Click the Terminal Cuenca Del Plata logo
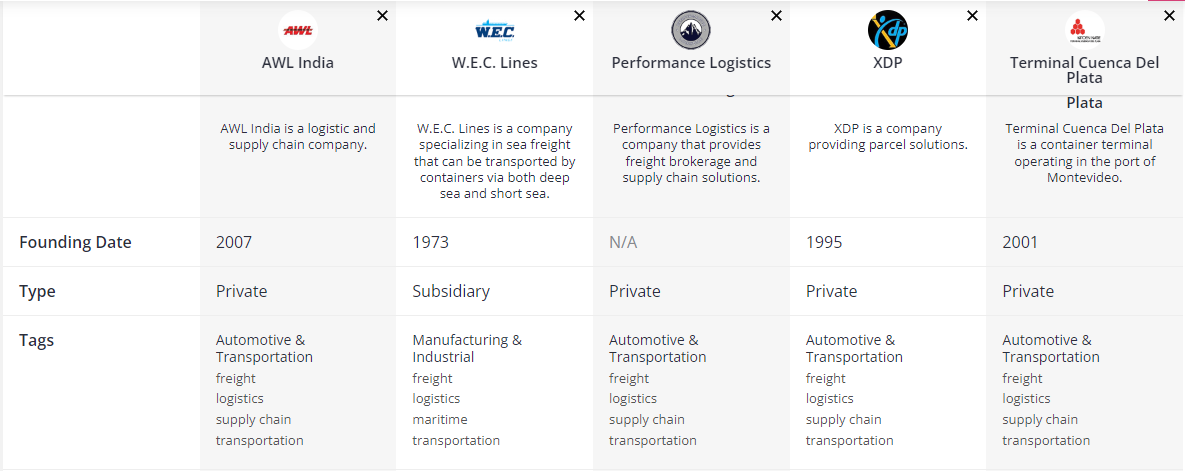The image size is (1185, 471). (x=1085, y=30)
